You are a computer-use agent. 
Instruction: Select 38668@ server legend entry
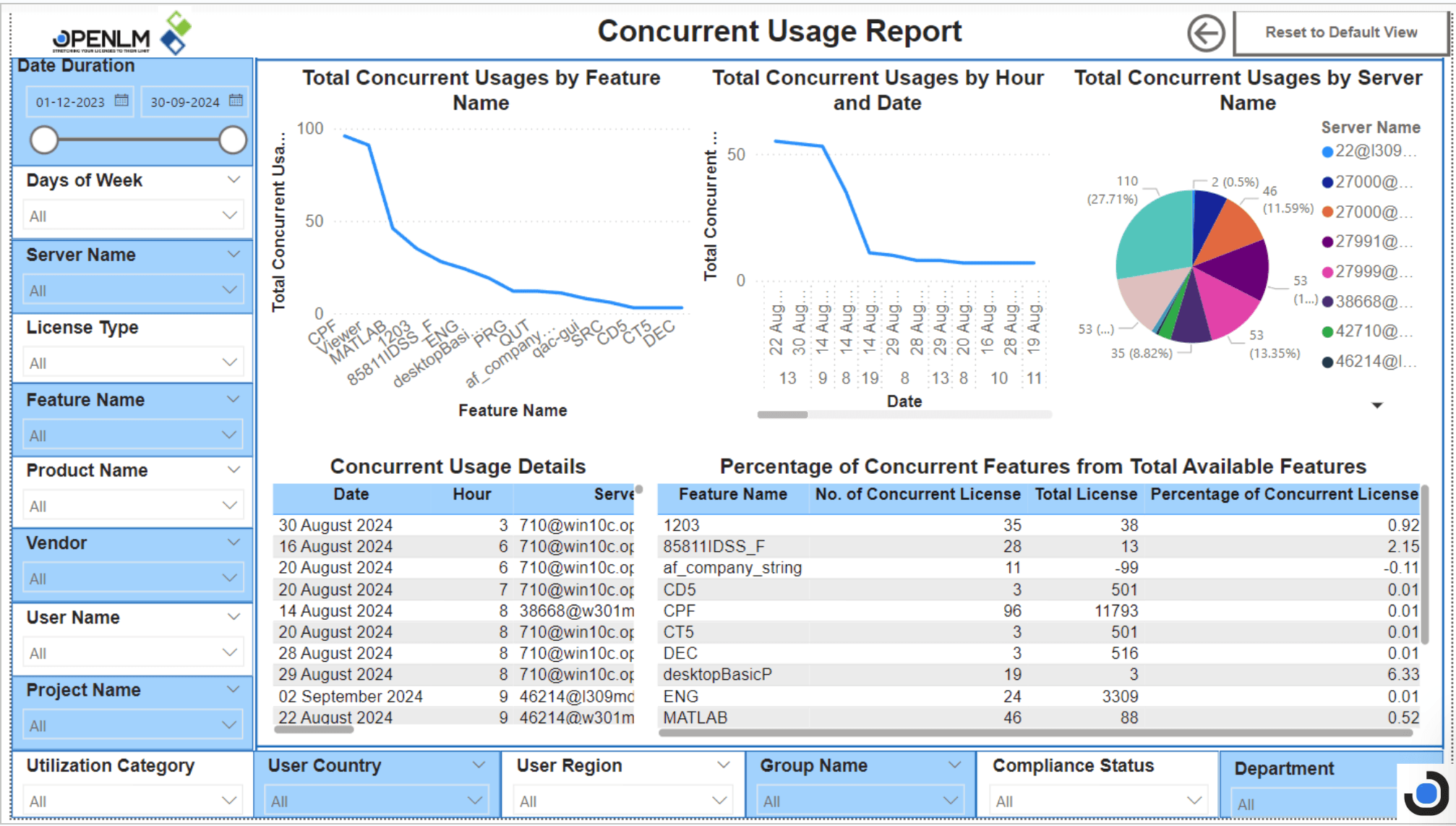point(1369,302)
